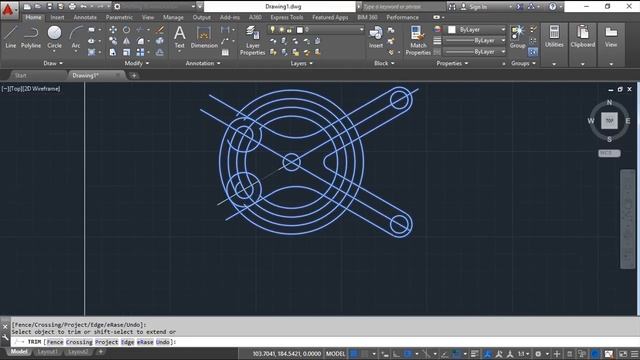
Task: Click the Text annotation tool
Action: 180,37
